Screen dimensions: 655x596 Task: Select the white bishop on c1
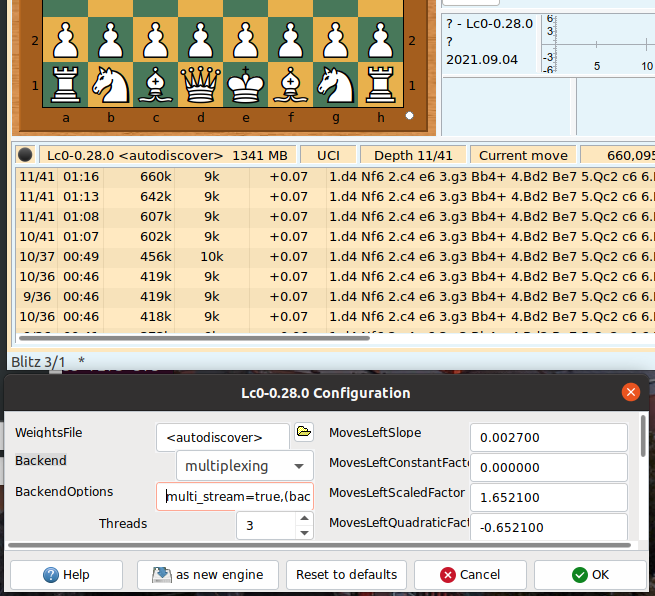[155, 85]
